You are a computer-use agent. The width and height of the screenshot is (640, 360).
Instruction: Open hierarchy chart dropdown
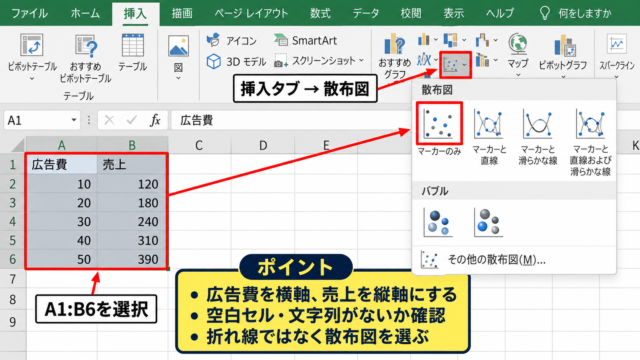pos(455,40)
